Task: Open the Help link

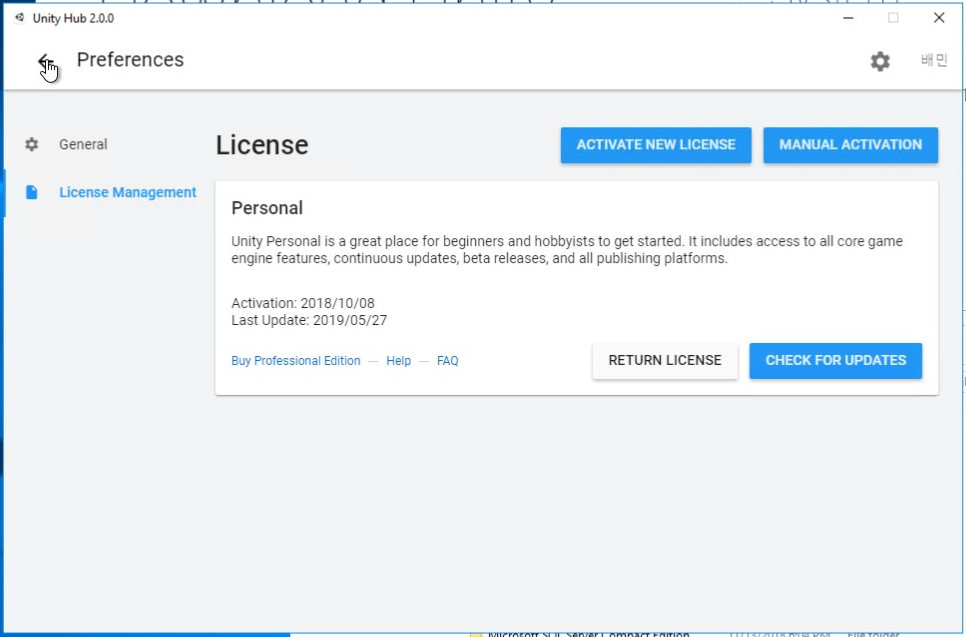Action: (398, 361)
